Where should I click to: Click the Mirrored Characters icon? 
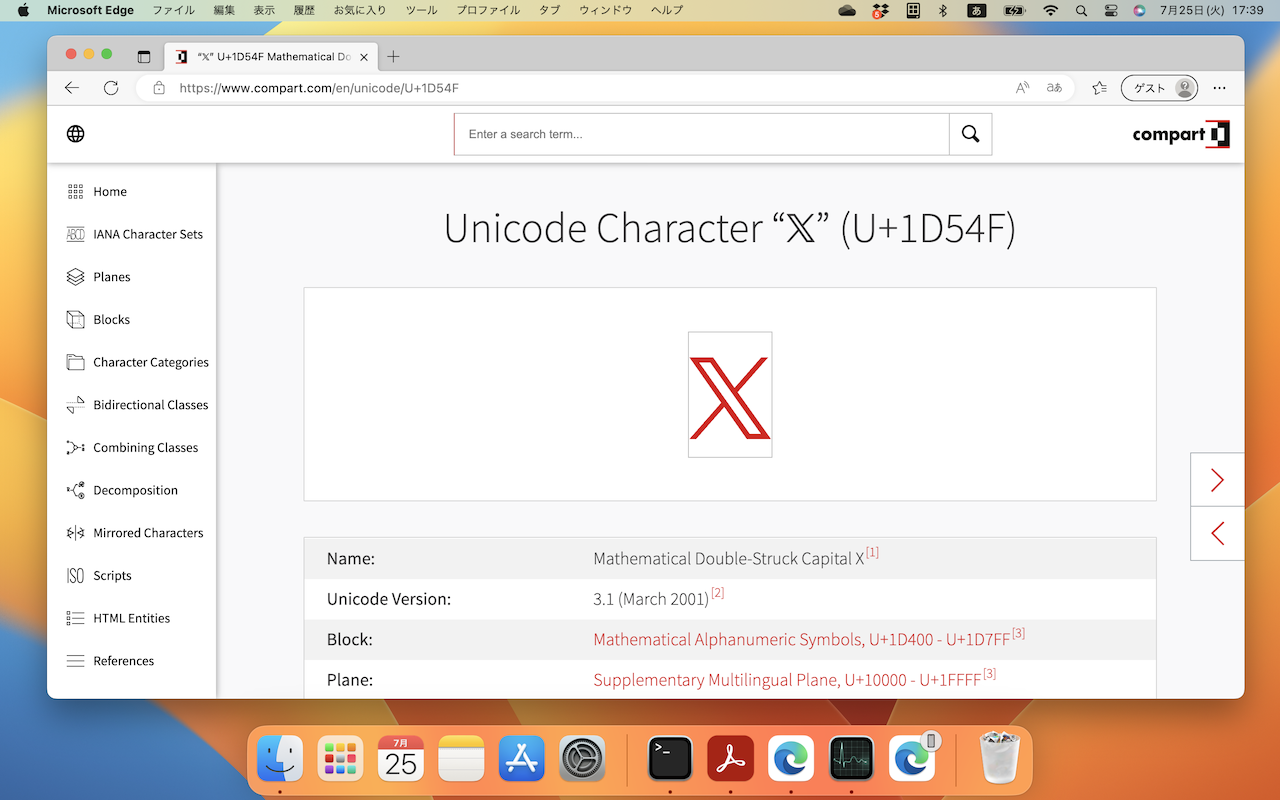[75, 533]
